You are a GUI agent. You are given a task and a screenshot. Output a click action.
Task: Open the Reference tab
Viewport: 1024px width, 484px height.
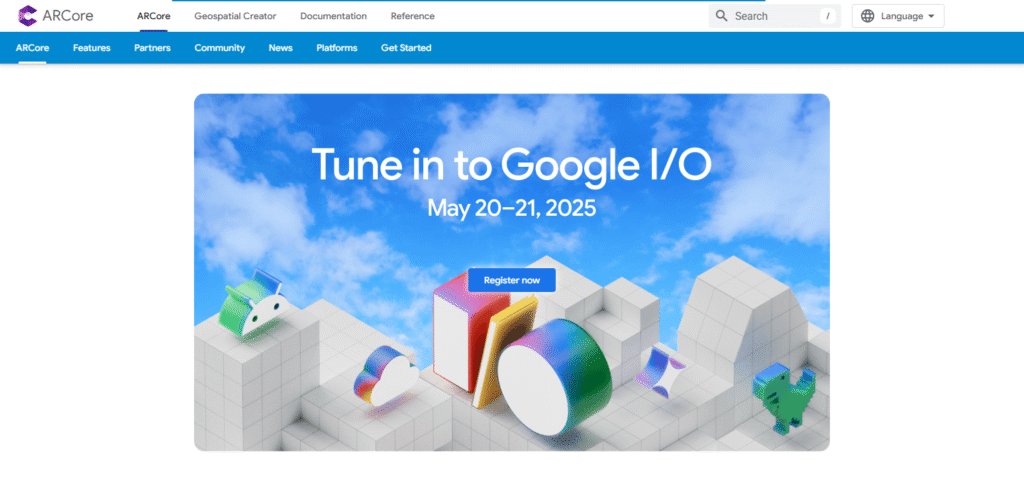click(x=412, y=16)
